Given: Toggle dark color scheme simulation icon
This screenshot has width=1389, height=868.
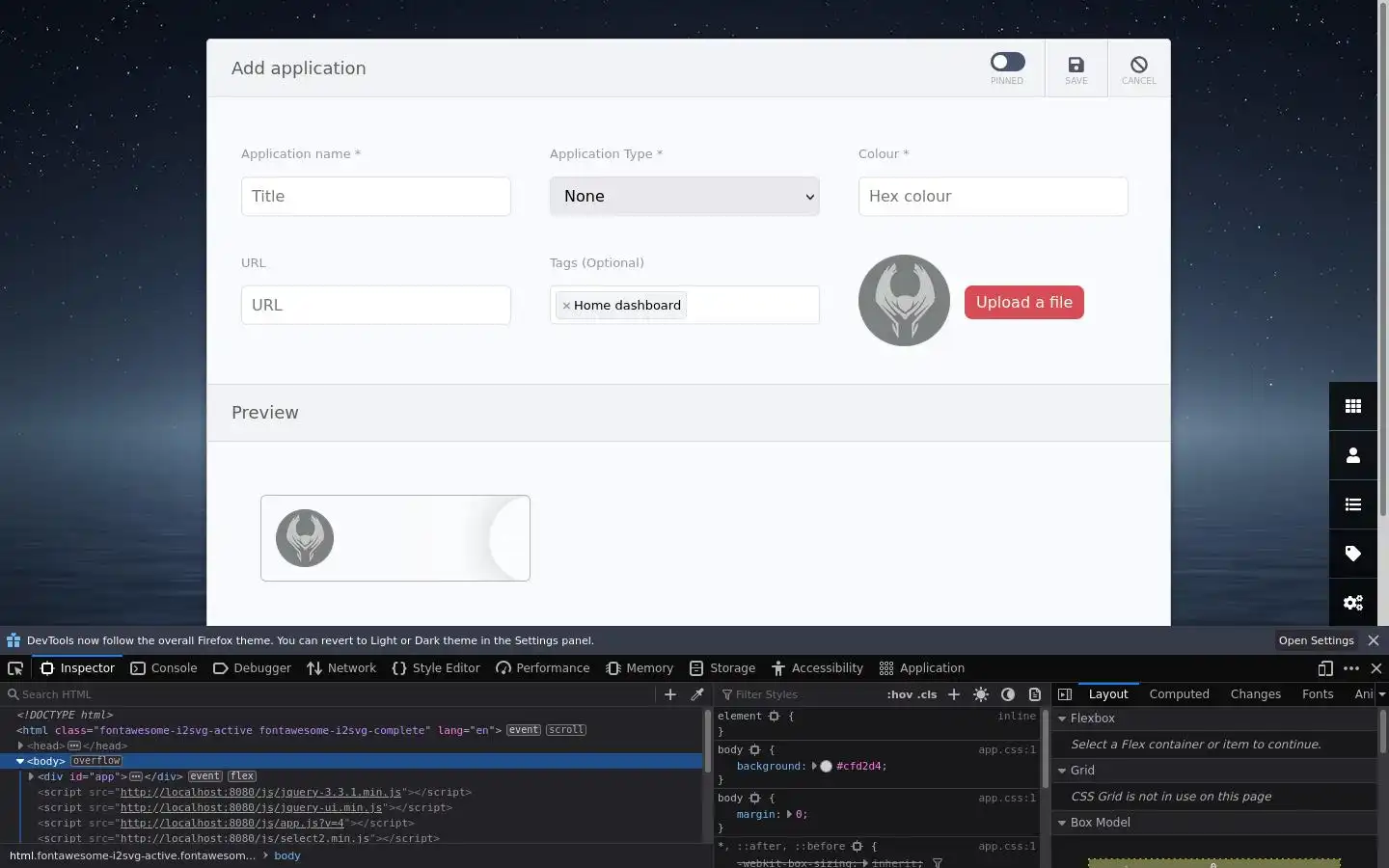Looking at the screenshot, I should point(1008,694).
